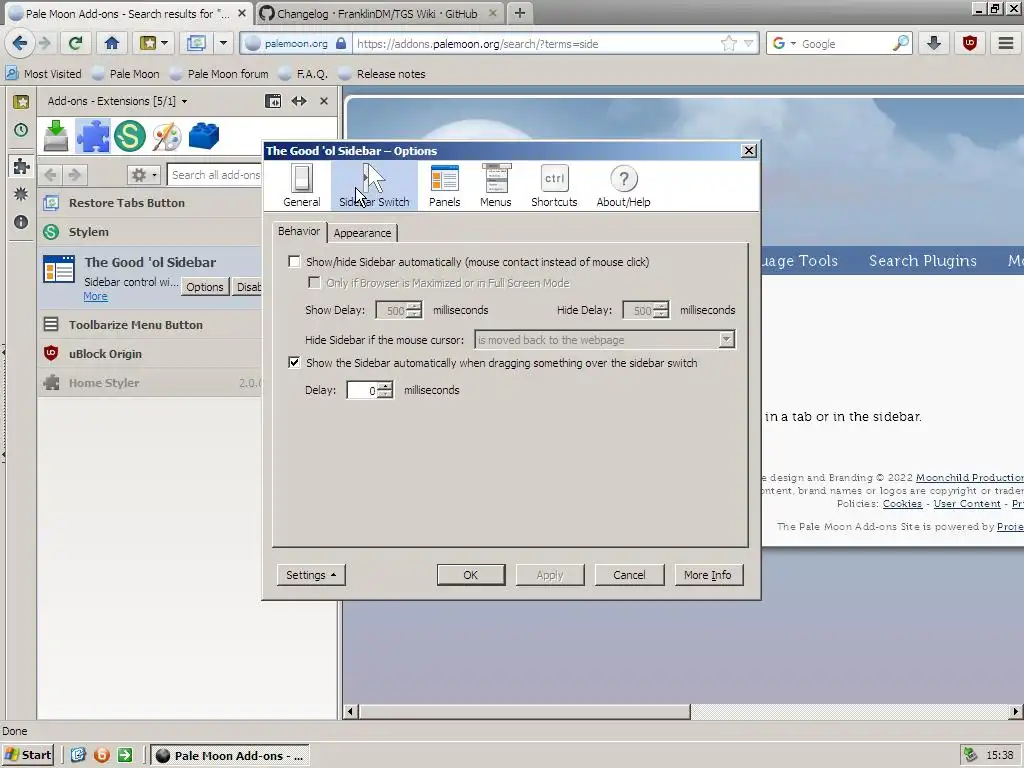This screenshot has height=768, width=1024.
Task: Click the Apply button
Action: coord(550,575)
